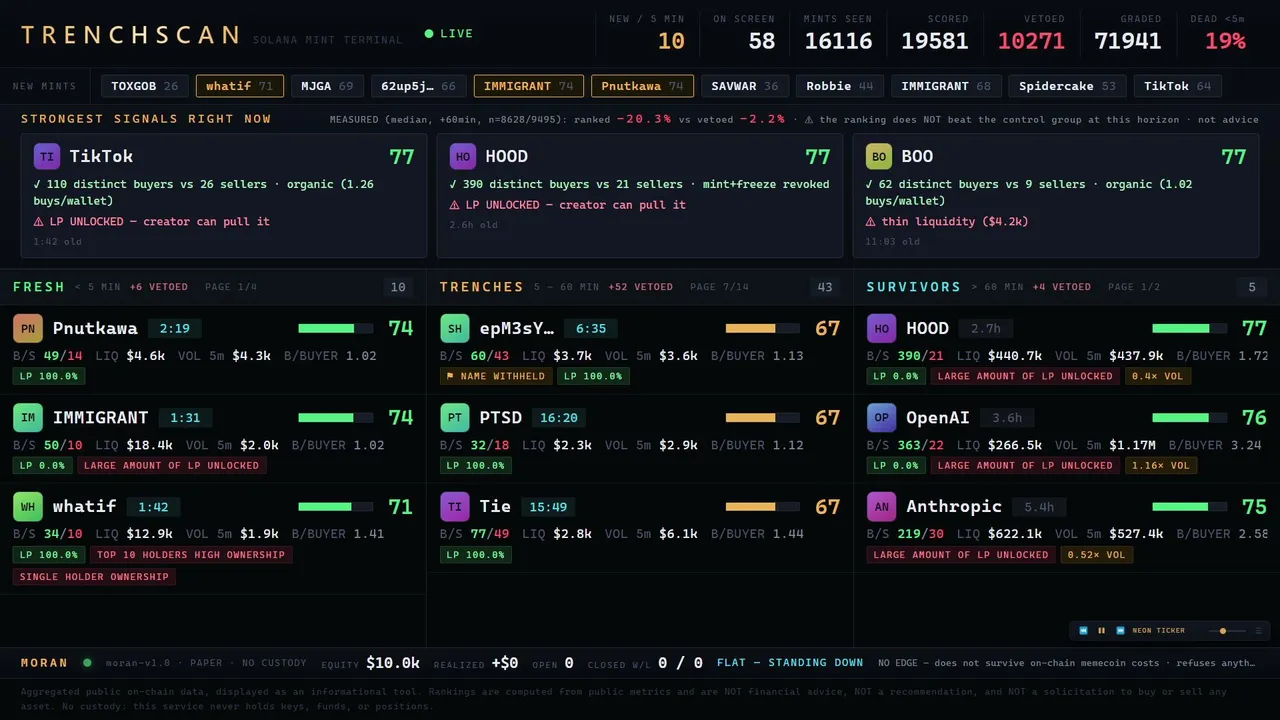This screenshot has height=720, width=1280.
Task: Click the epM3sY age timer 6:35
Action: pos(591,328)
